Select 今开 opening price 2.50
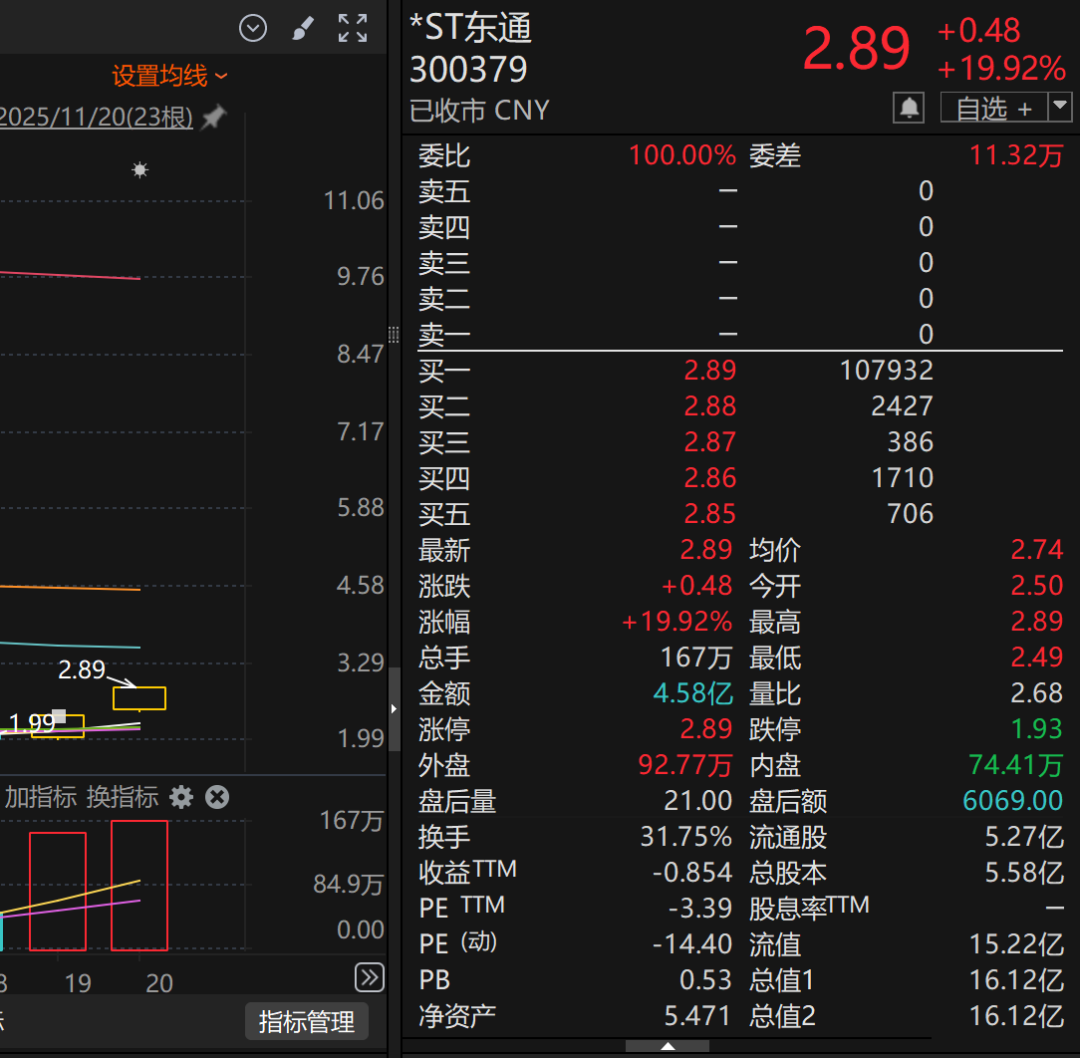1080x1058 pixels. [x=1037, y=585]
